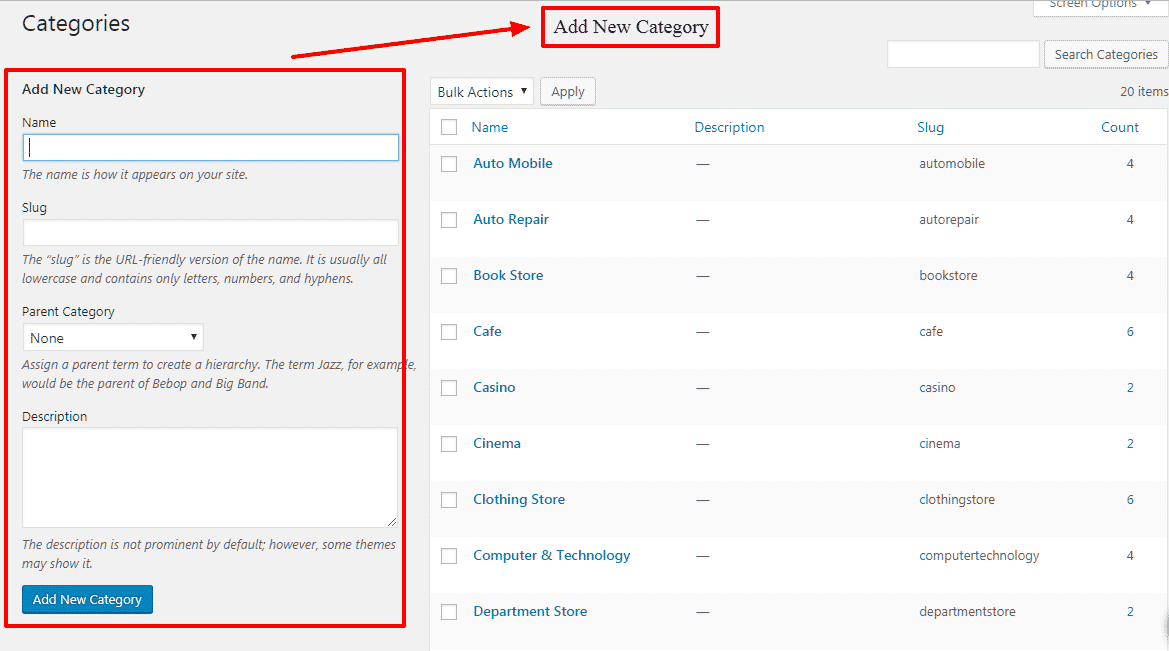Click the count 6 for Cafe

(x=1130, y=331)
